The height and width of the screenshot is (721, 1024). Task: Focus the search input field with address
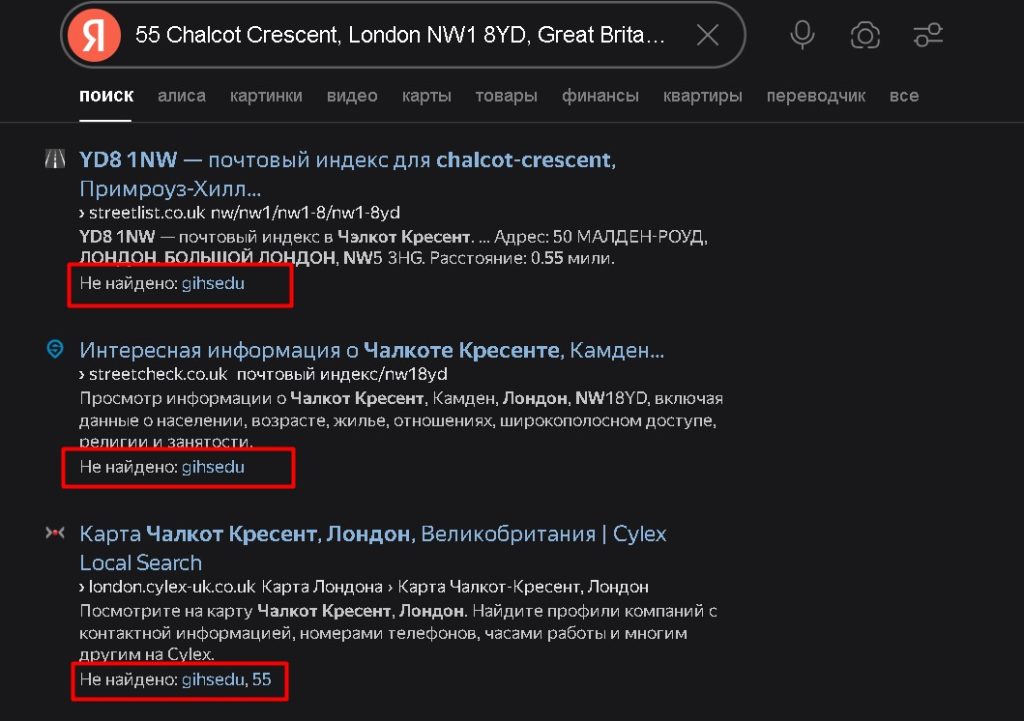[x=400, y=37]
